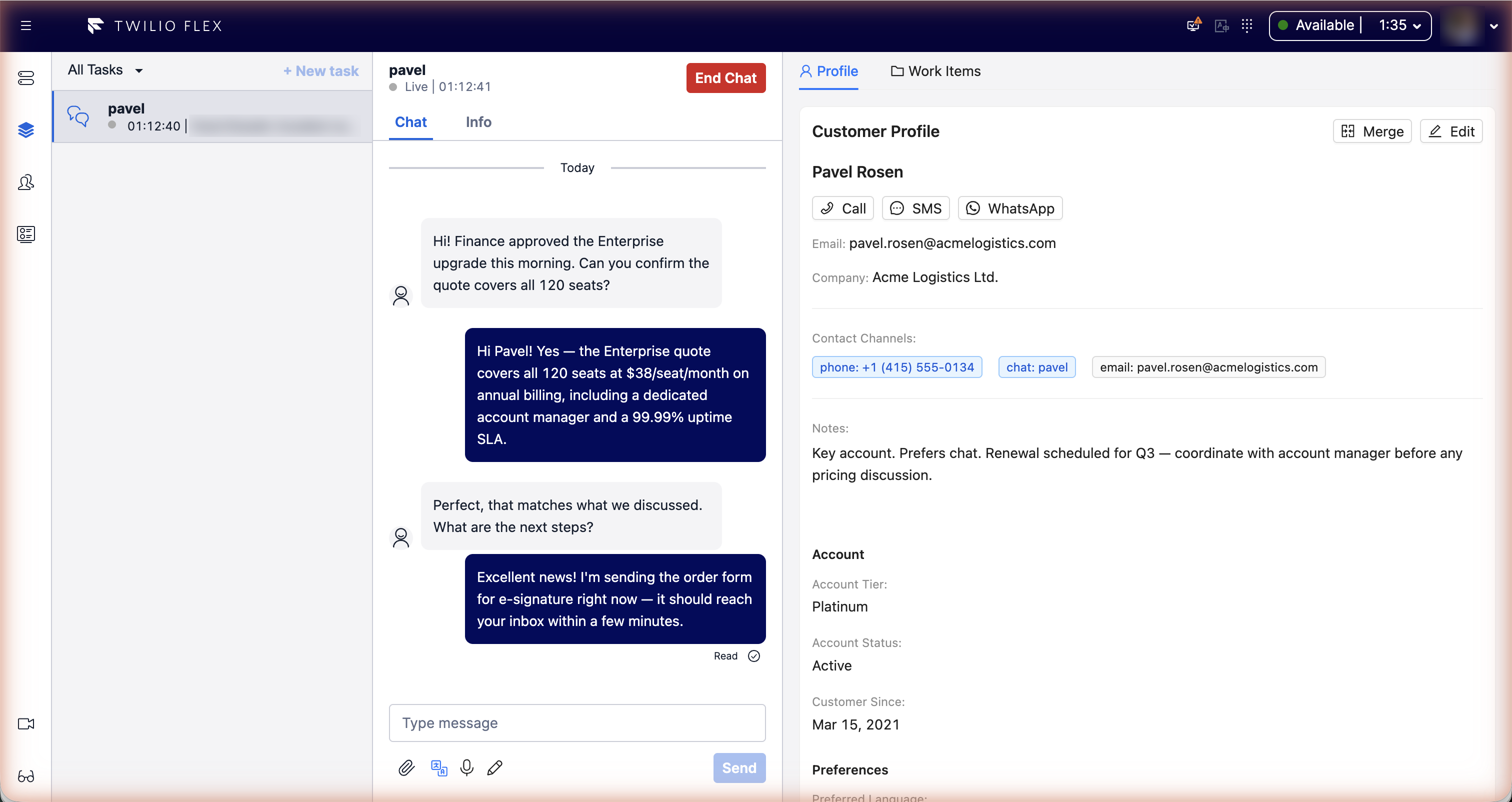The height and width of the screenshot is (802, 1512).
Task: Attach a file with paperclip icon
Action: (x=406, y=767)
